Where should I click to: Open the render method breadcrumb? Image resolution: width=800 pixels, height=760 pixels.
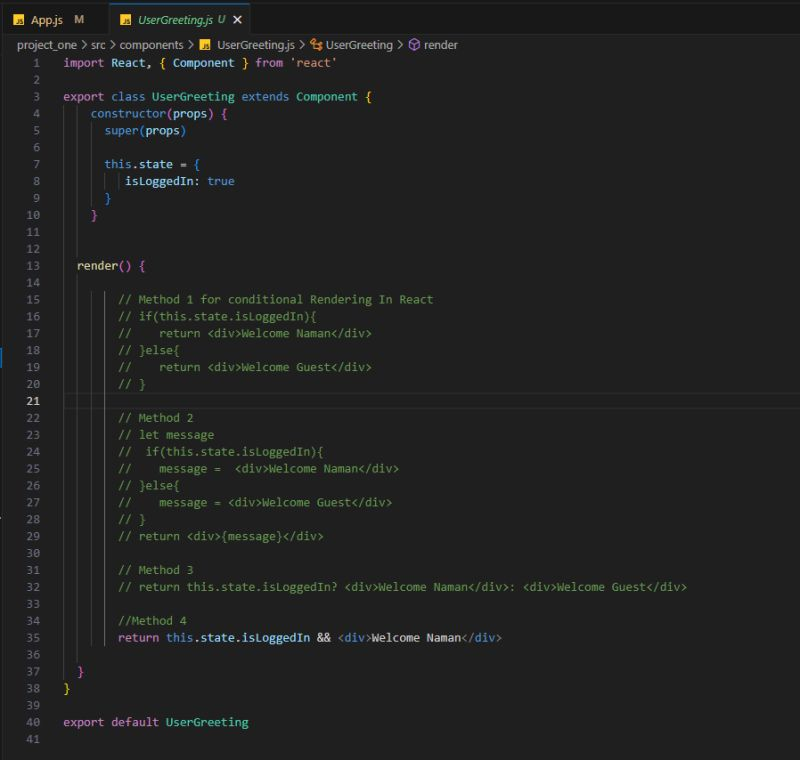pyautogui.click(x=441, y=45)
